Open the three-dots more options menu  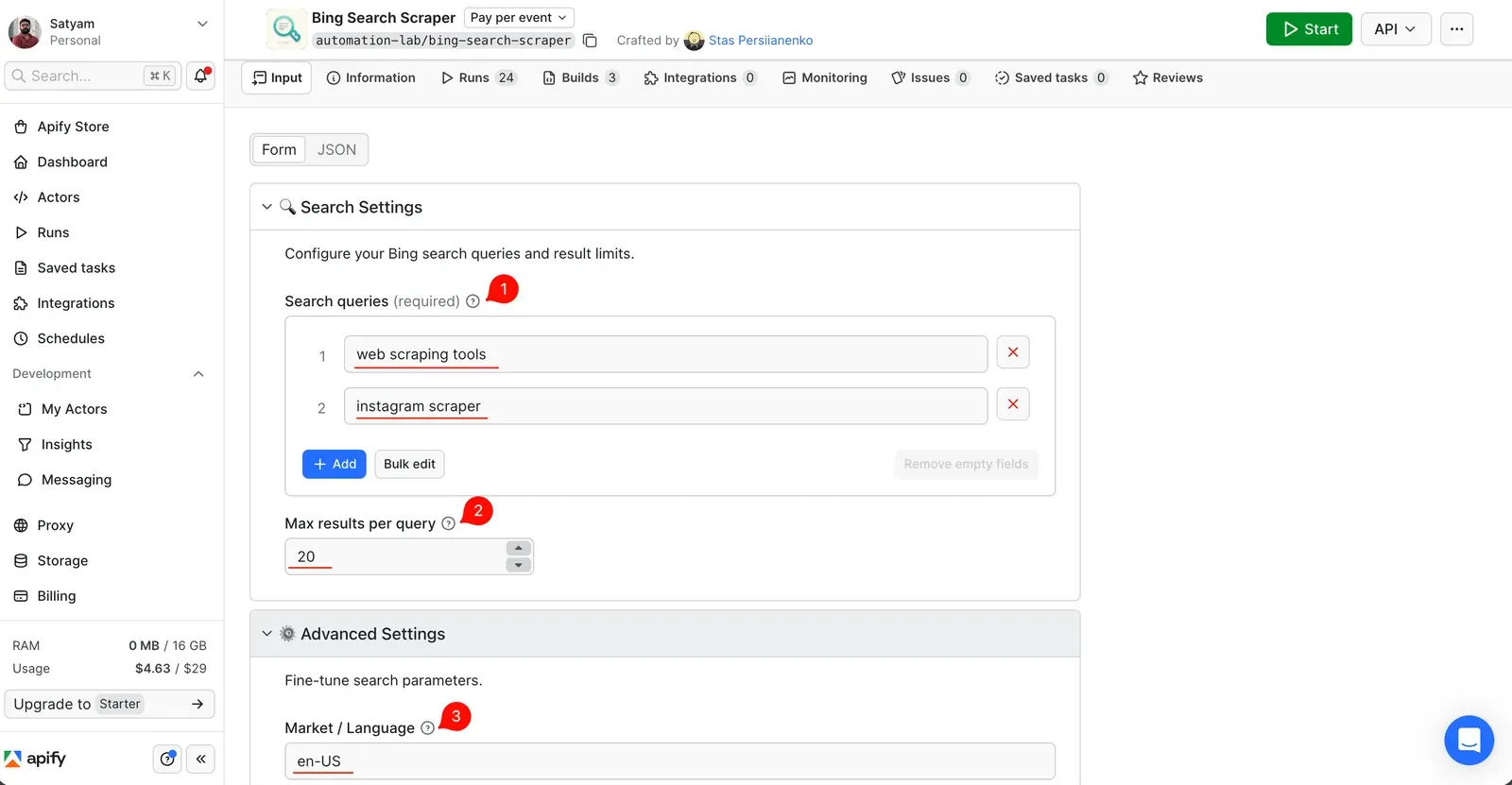1456,29
